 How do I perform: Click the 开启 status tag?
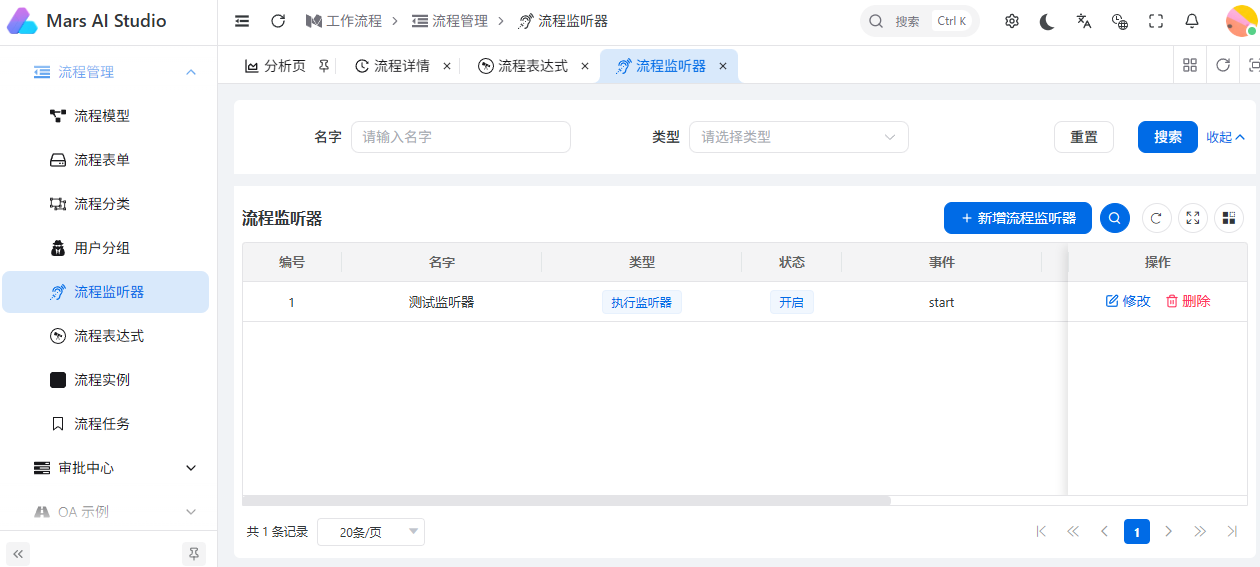pyautogui.click(x=792, y=302)
